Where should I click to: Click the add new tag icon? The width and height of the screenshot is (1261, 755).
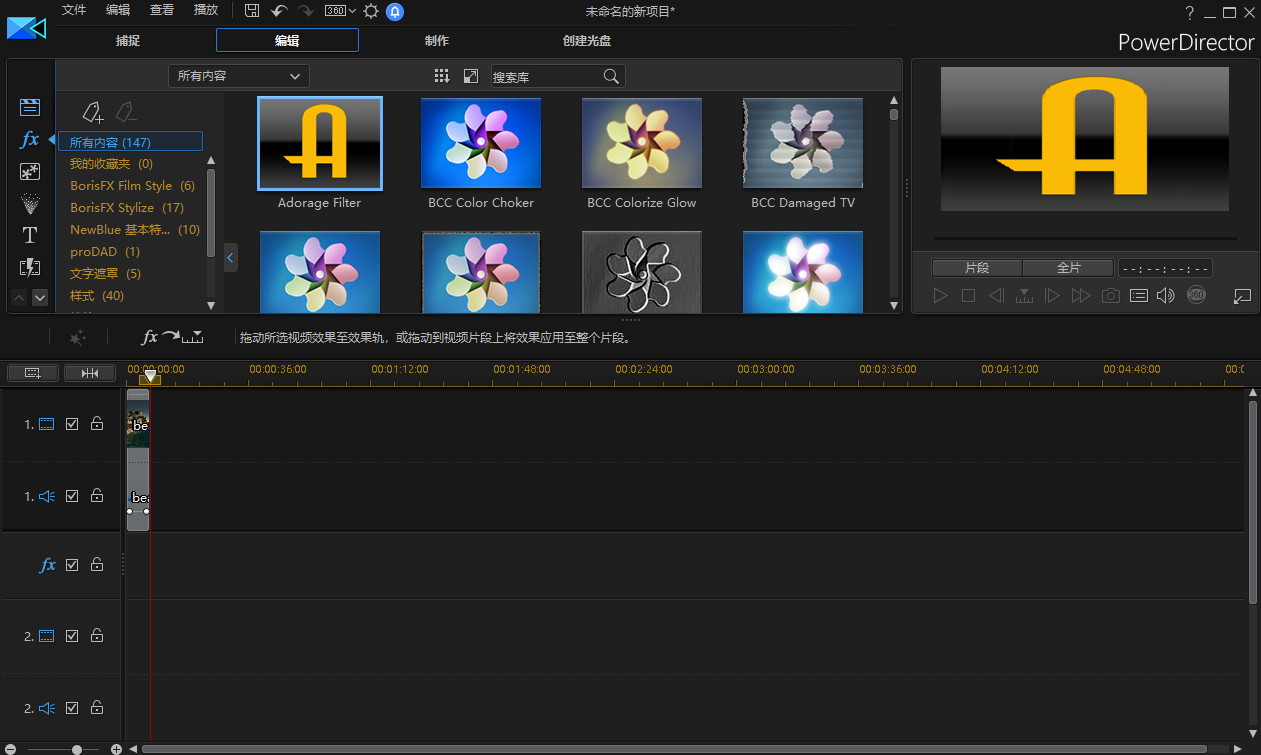pyautogui.click(x=93, y=111)
